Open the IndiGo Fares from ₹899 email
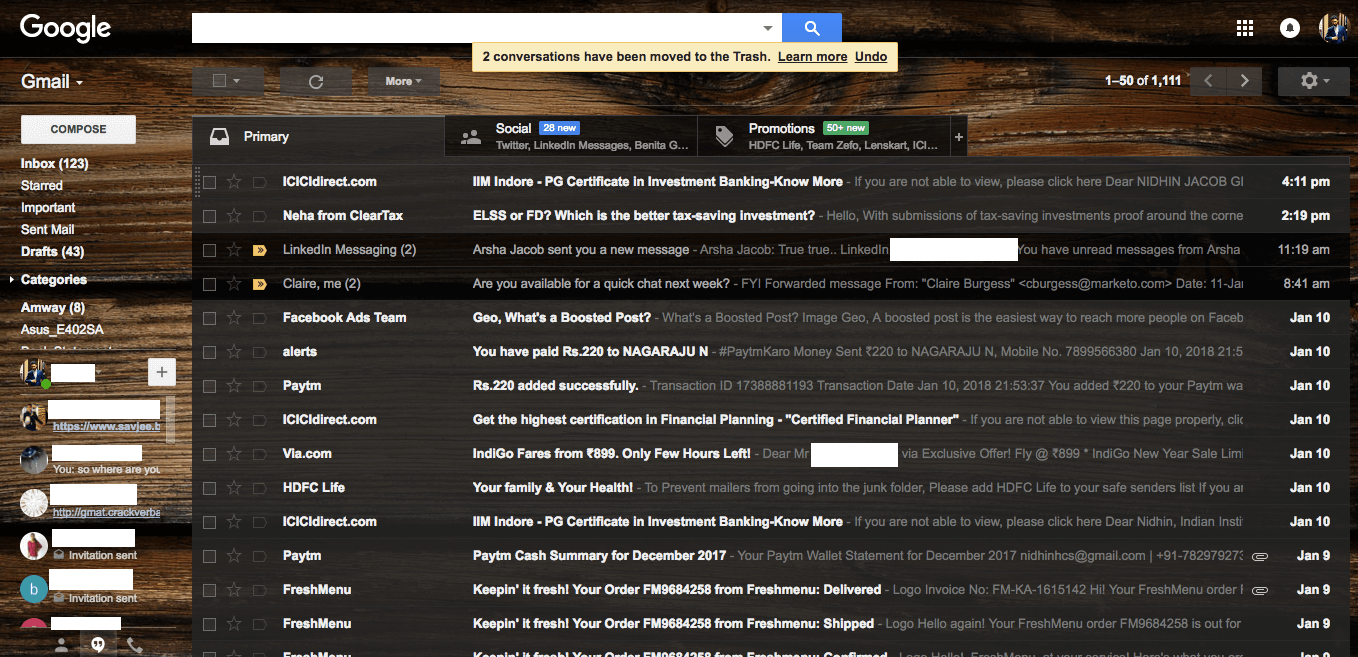Viewport: 1358px width, 657px height. click(x=770, y=454)
